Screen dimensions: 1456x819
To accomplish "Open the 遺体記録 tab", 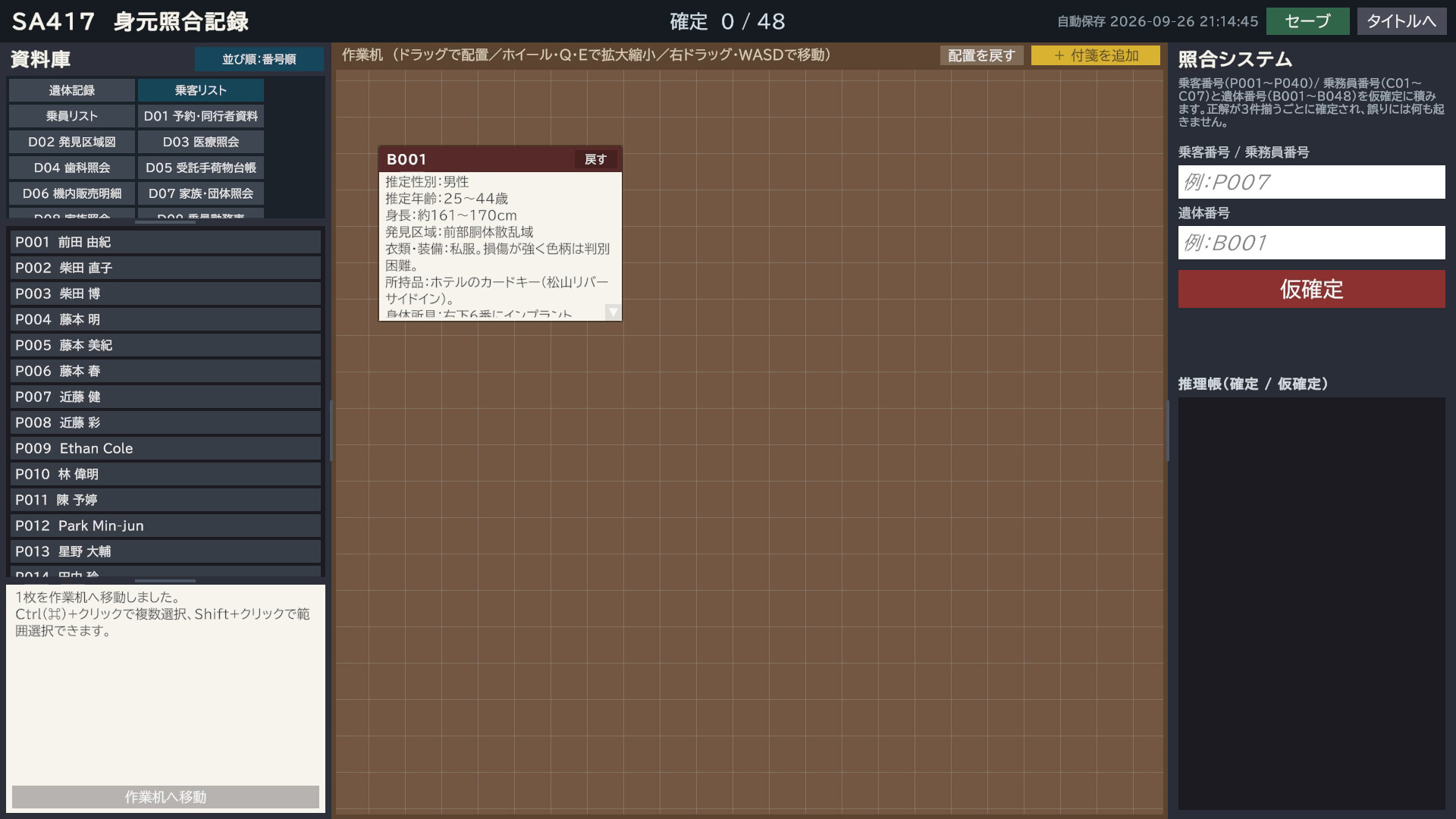I will click(x=72, y=90).
